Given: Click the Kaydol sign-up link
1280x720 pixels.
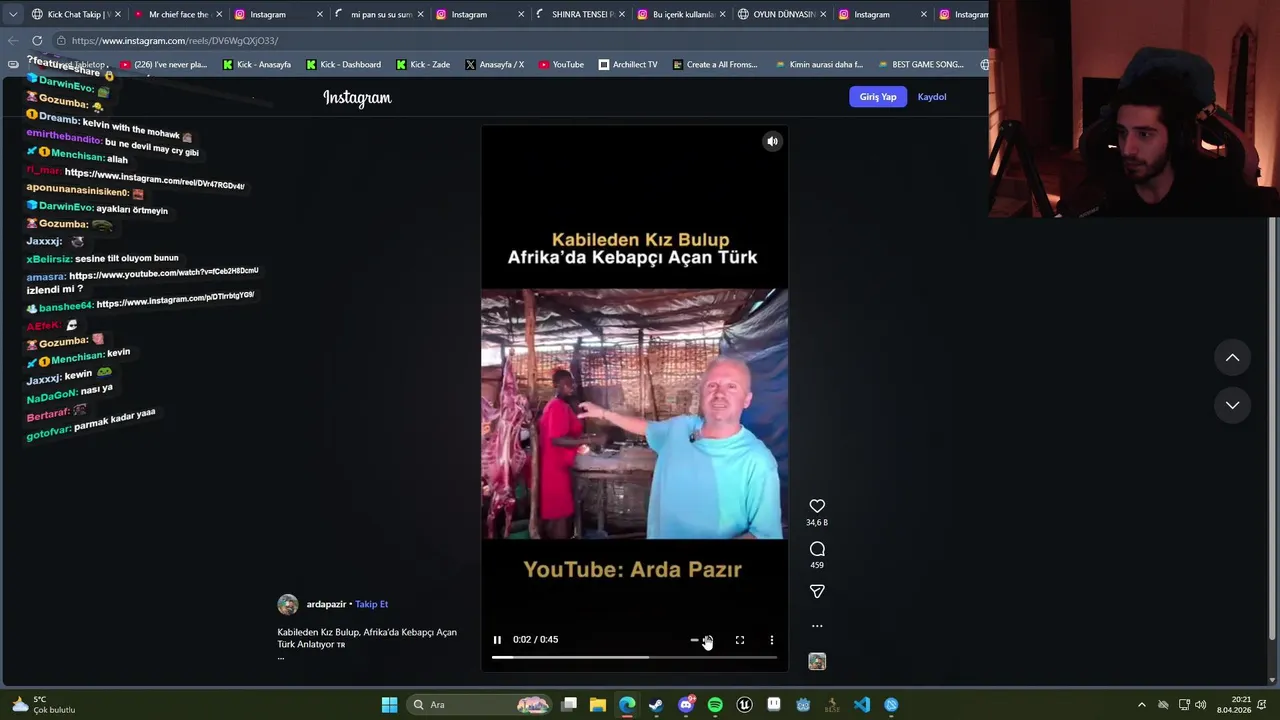Looking at the screenshot, I should [x=932, y=97].
